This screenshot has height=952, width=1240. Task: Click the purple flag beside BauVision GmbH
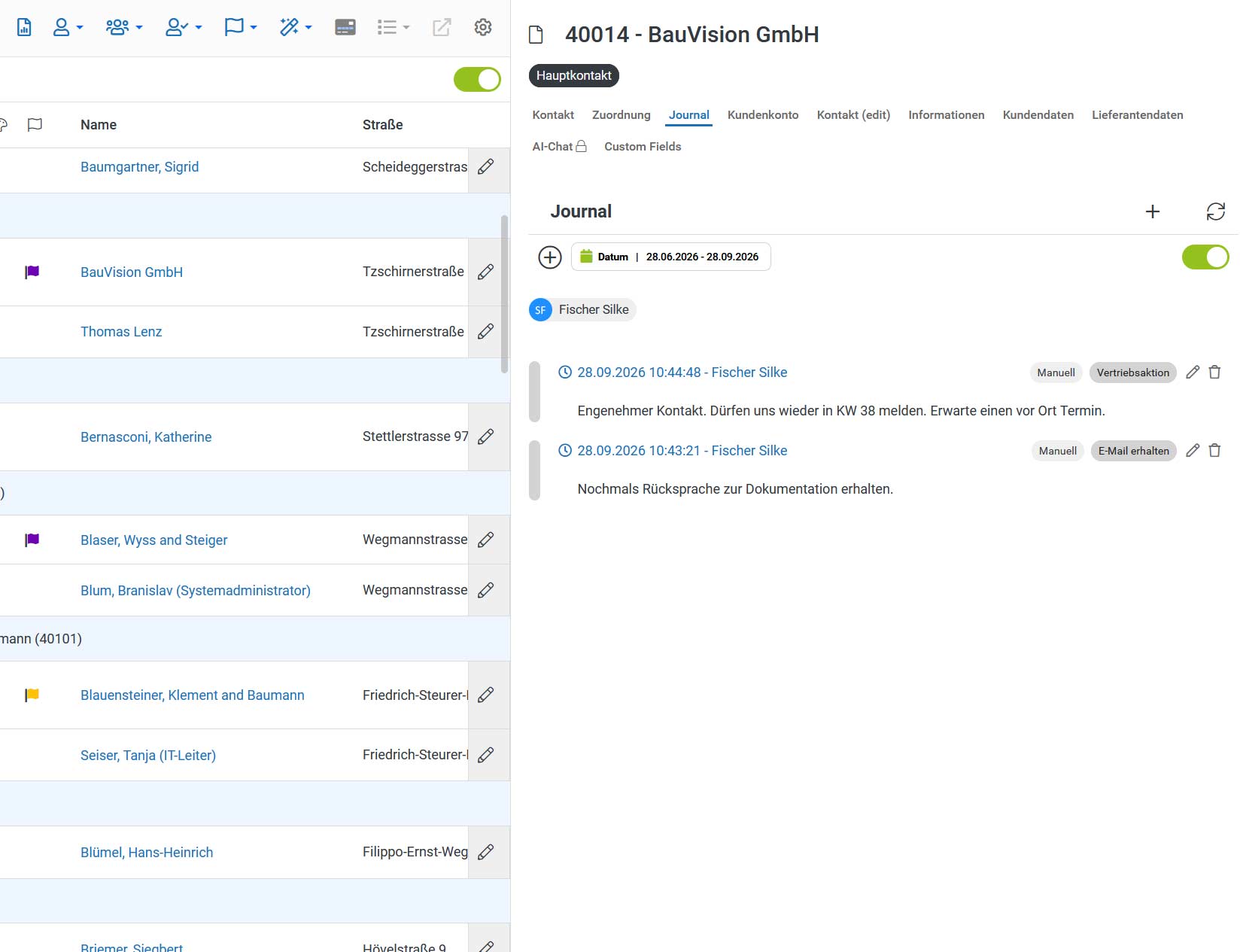pyautogui.click(x=32, y=272)
